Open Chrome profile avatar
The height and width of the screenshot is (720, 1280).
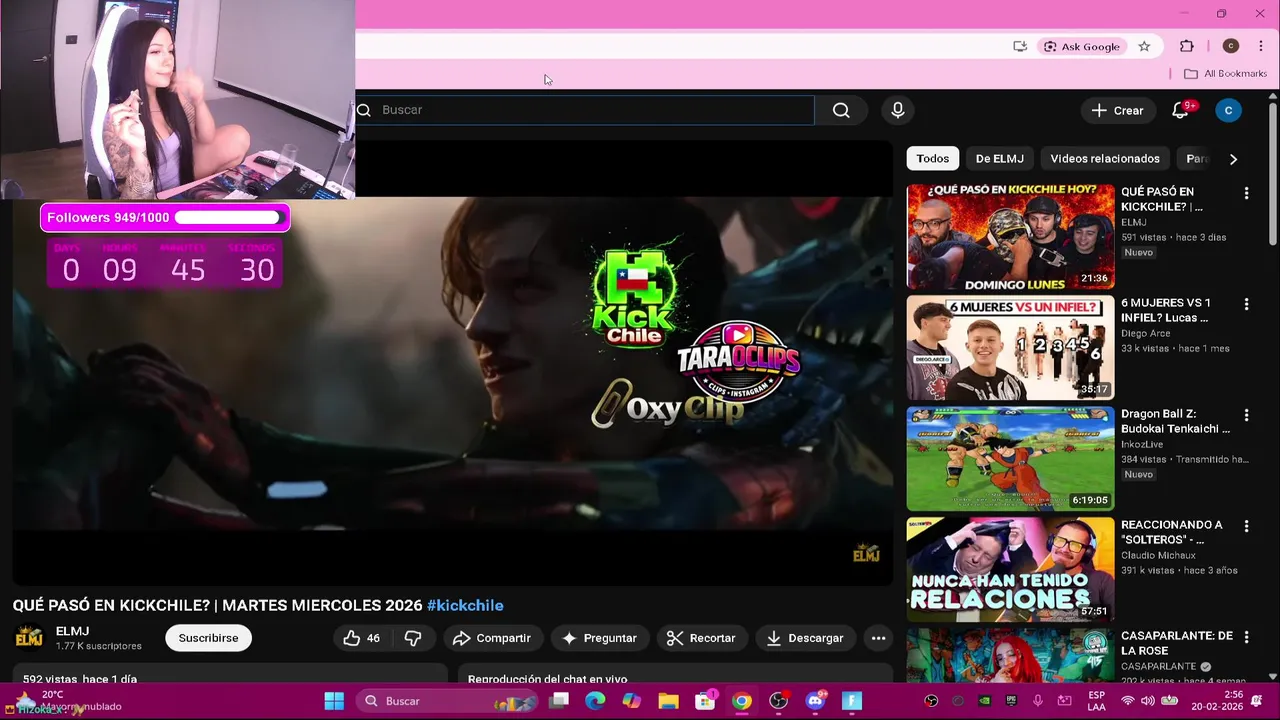pyautogui.click(x=1231, y=46)
